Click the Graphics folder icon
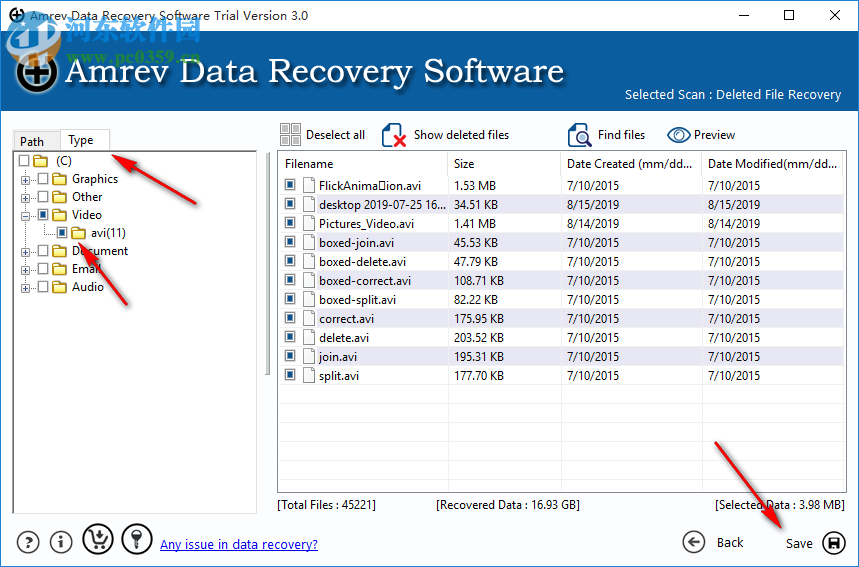 tap(59, 179)
